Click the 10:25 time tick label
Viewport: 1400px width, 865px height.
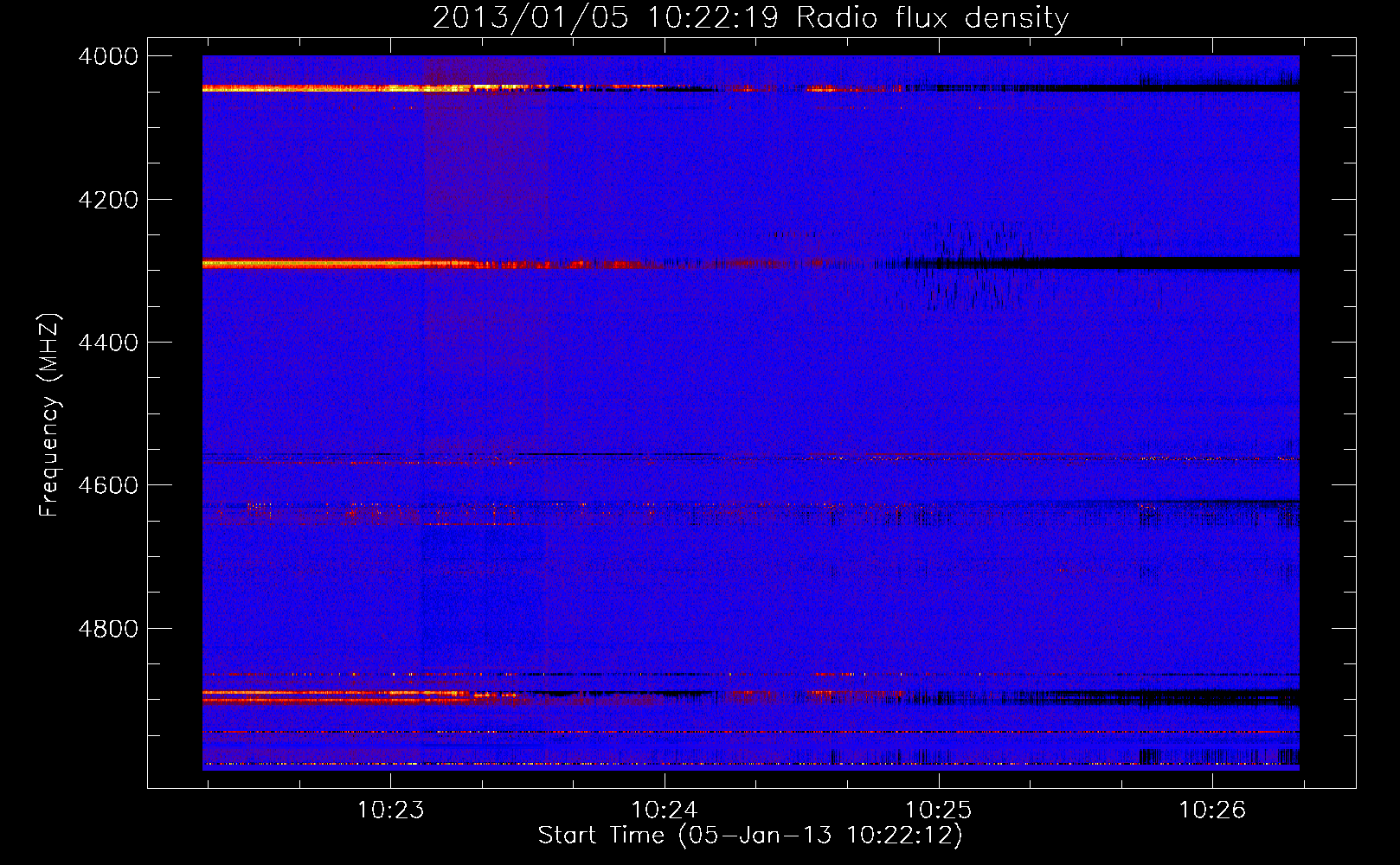[x=939, y=811]
